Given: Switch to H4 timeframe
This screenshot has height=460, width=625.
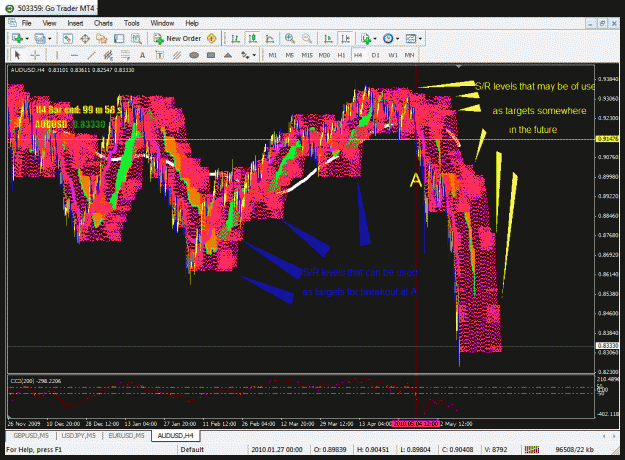Looking at the screenshot, I should pyautogui.click(x=358, y=55).
